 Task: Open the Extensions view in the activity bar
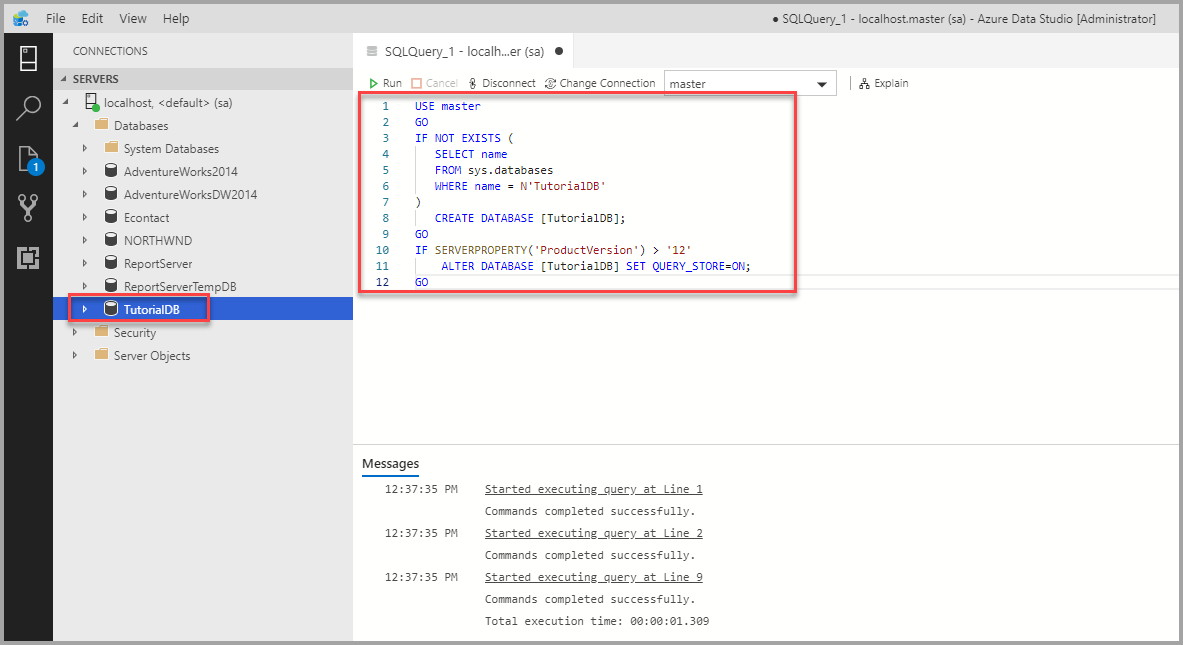27,256
